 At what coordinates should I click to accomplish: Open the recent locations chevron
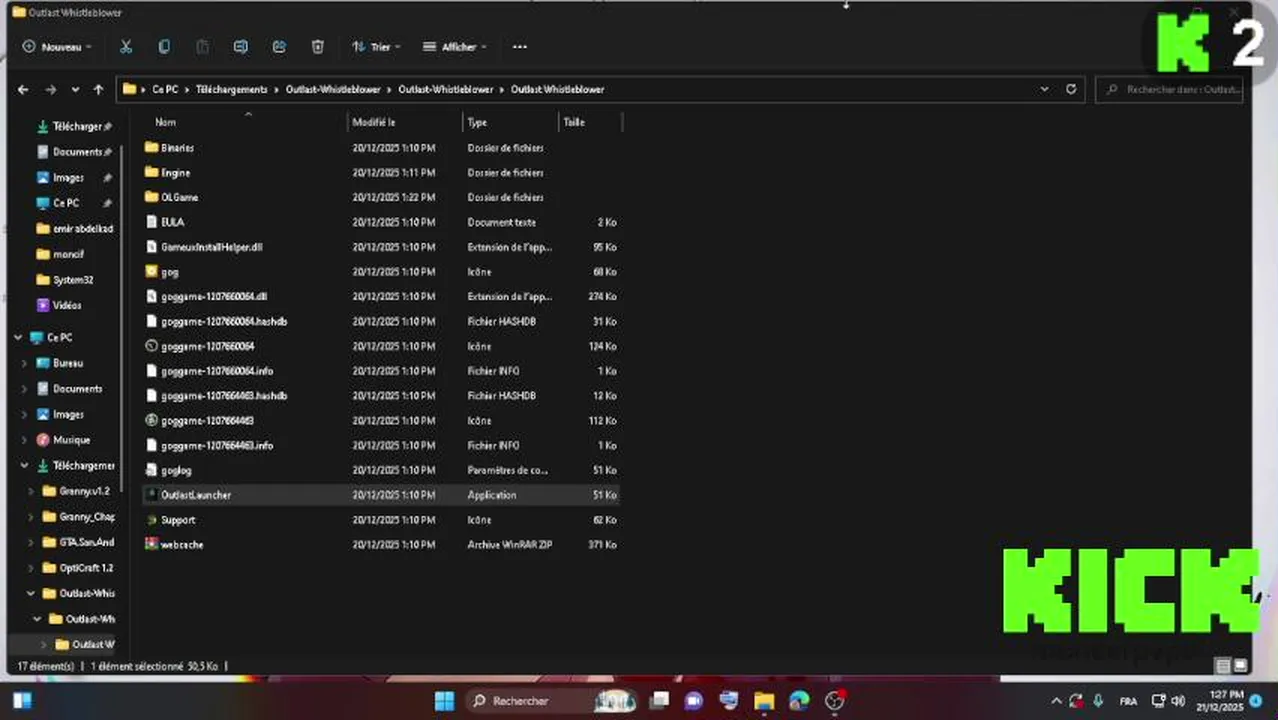point(75,89)
